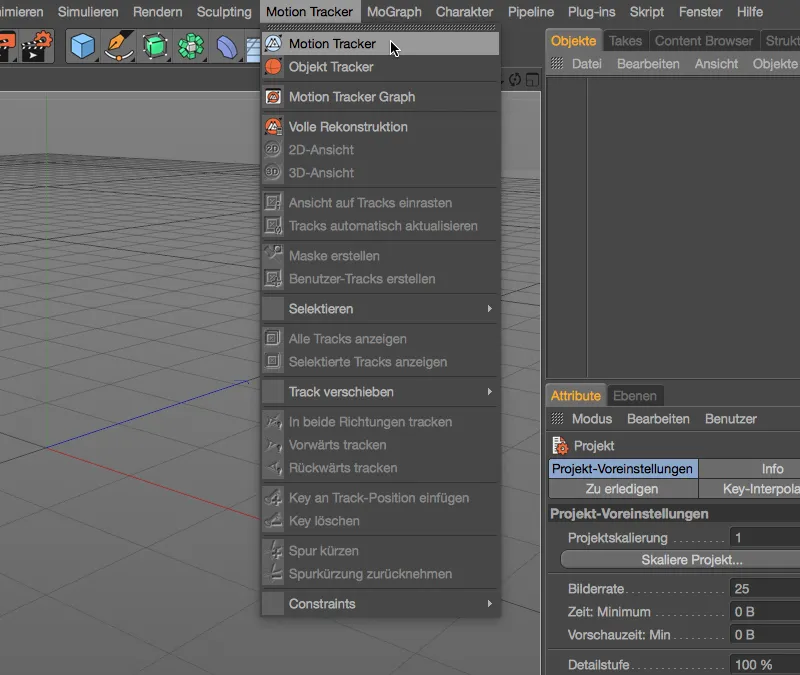
Task: Open the Info project tab
Action: coord(749,469)
